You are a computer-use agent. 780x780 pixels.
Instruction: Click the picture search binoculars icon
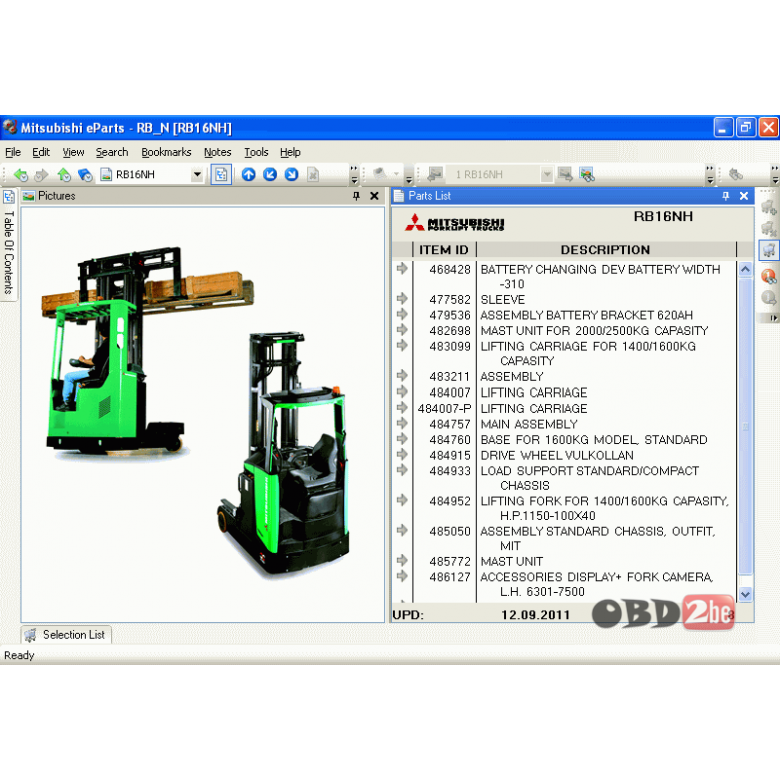point(587,175)
